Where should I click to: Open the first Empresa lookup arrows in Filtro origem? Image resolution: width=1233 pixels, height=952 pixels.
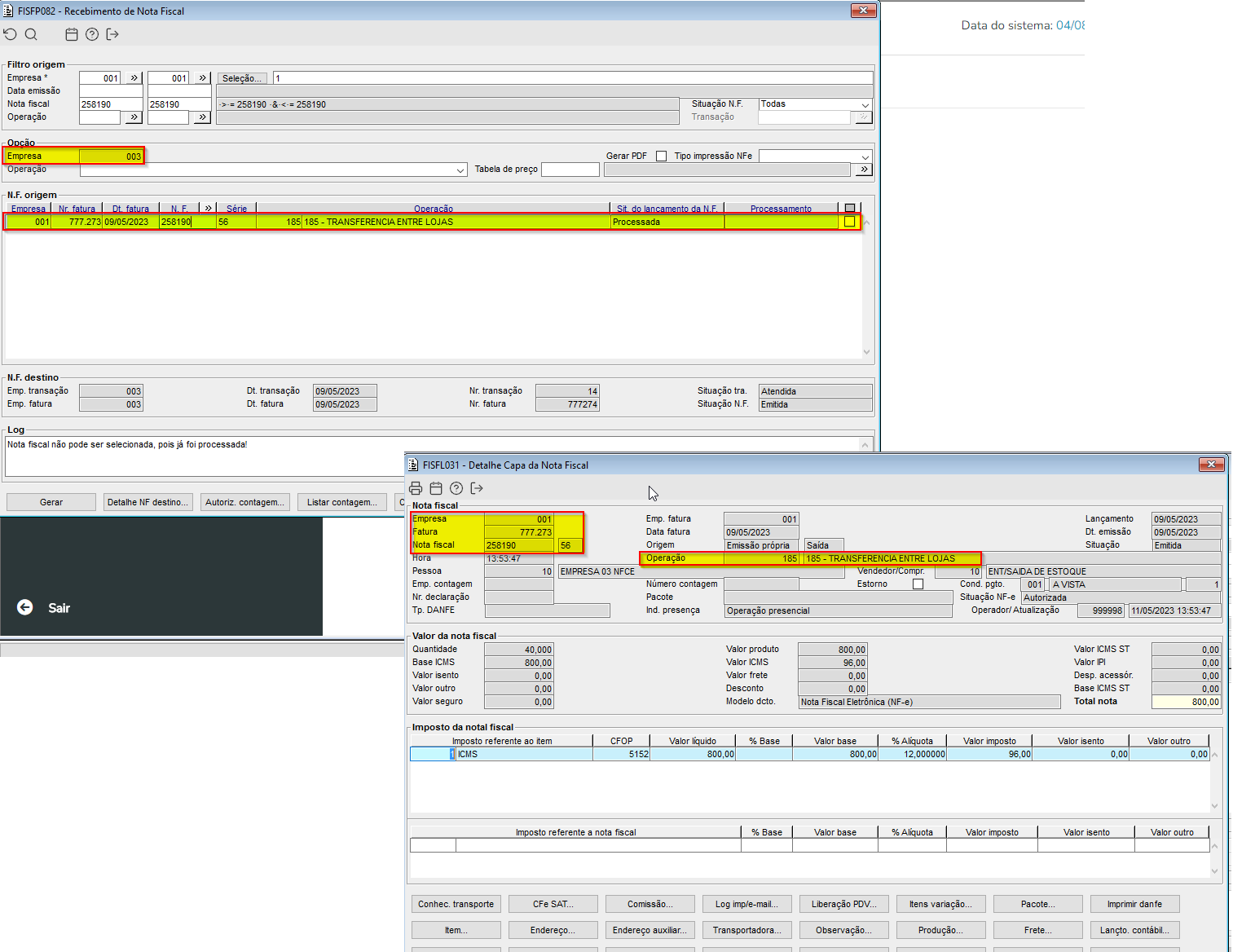coord(134,78)
